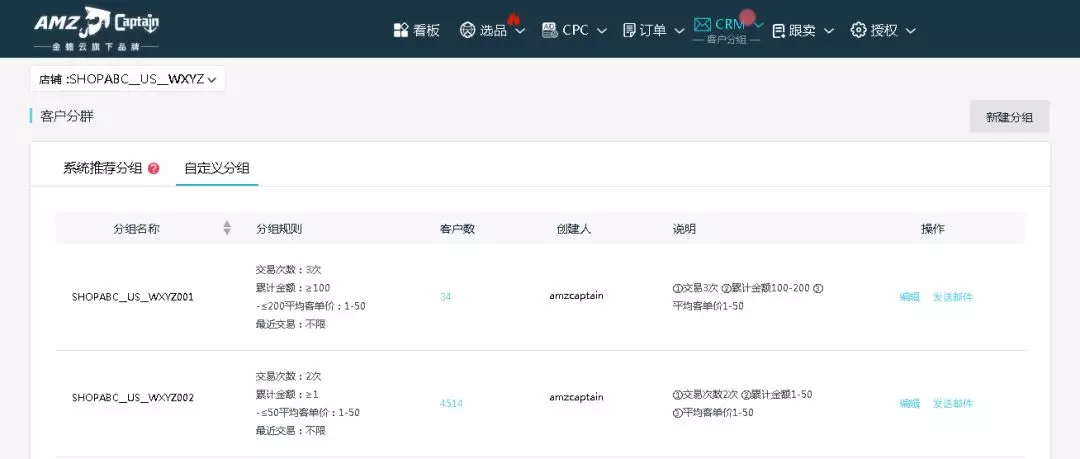Open the 看板 menu item
The image size is (1080, 459).
click(x=426, y=30)
